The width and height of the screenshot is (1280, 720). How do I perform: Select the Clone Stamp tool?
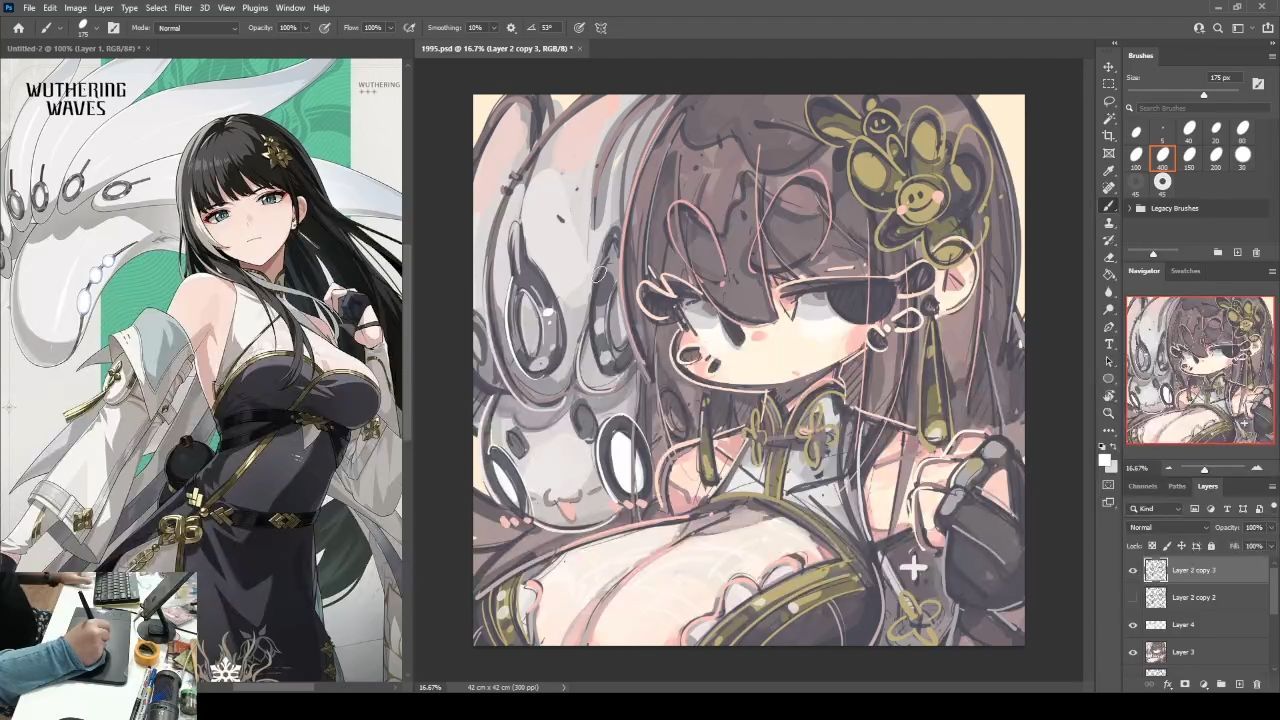click(1109, 222)
